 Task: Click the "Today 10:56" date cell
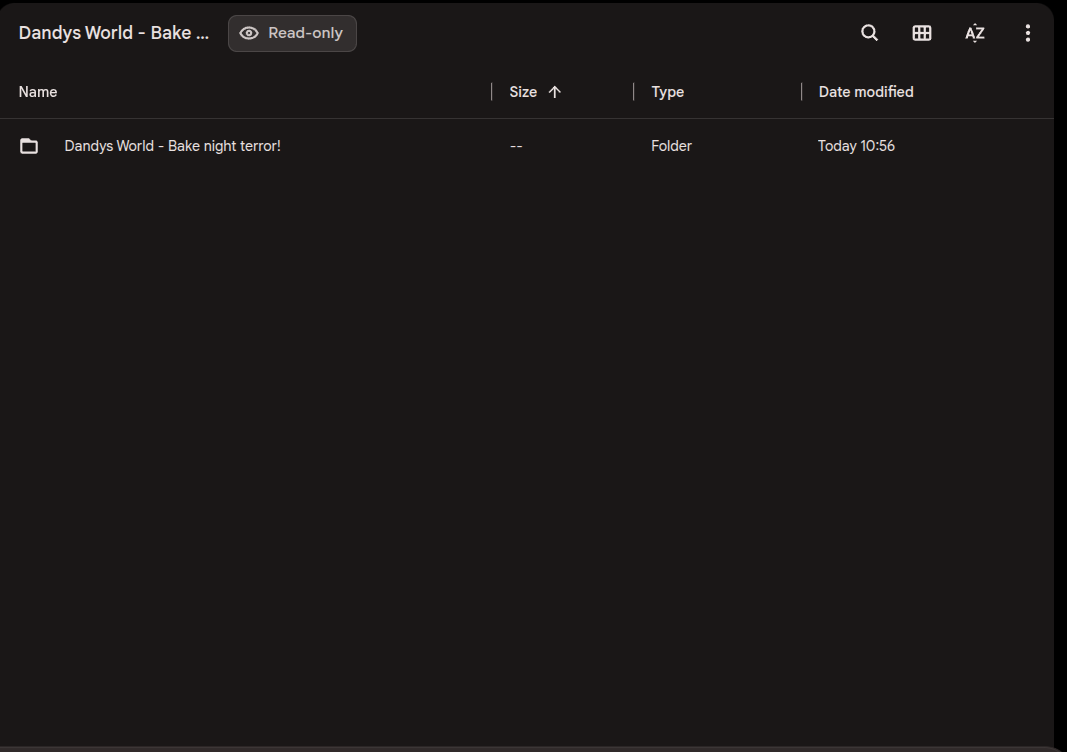click(x=856, y=146)
